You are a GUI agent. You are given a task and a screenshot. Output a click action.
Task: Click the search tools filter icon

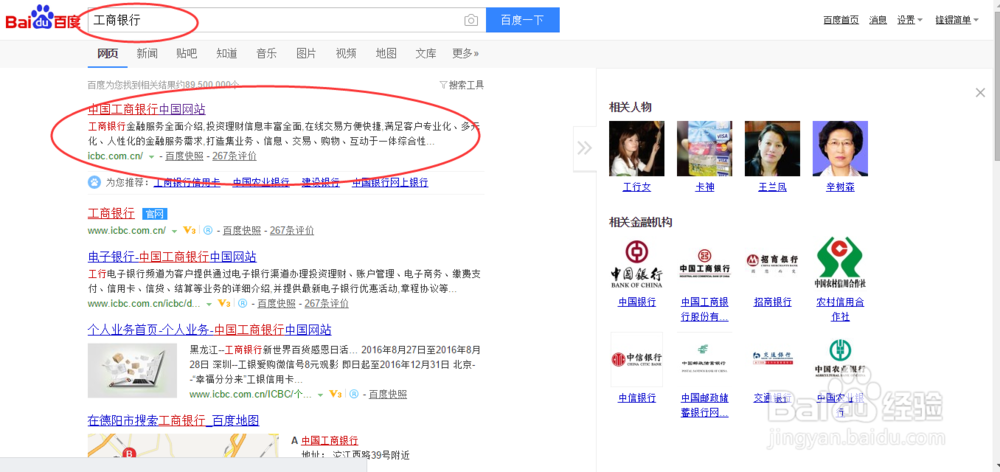click(443, 84)
